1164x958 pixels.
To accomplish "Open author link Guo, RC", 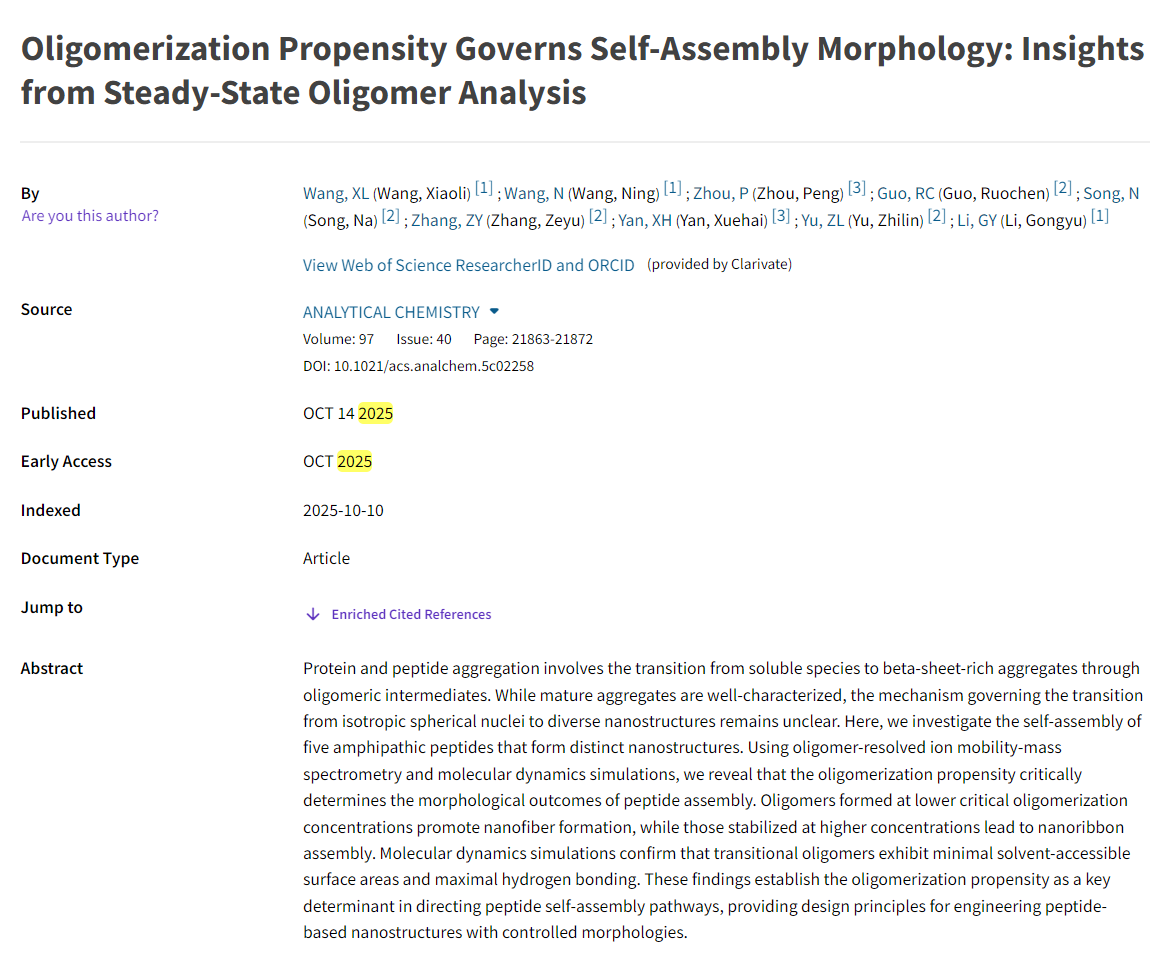I will click(x=905, y=194).
